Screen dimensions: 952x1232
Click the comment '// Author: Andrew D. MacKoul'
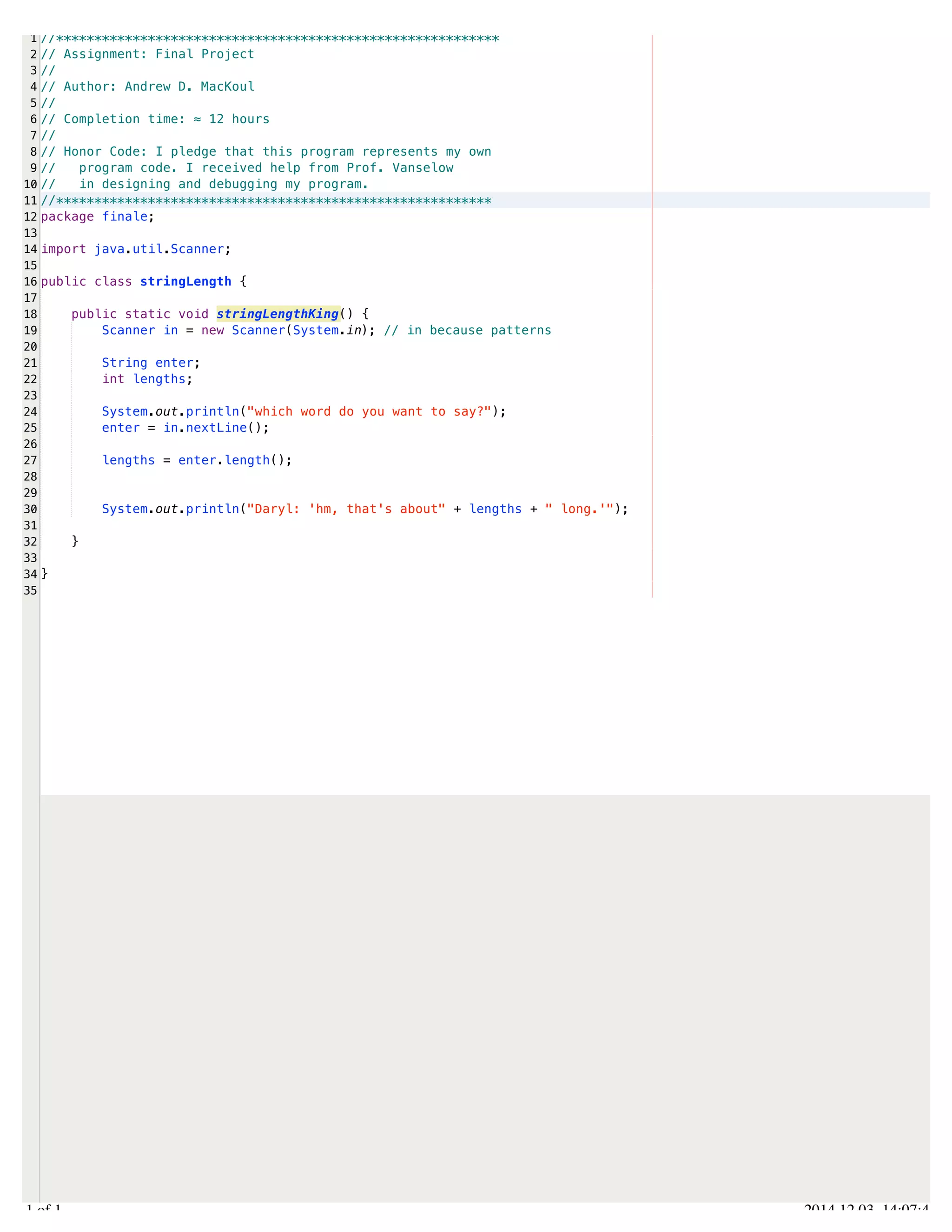[147, 86]
